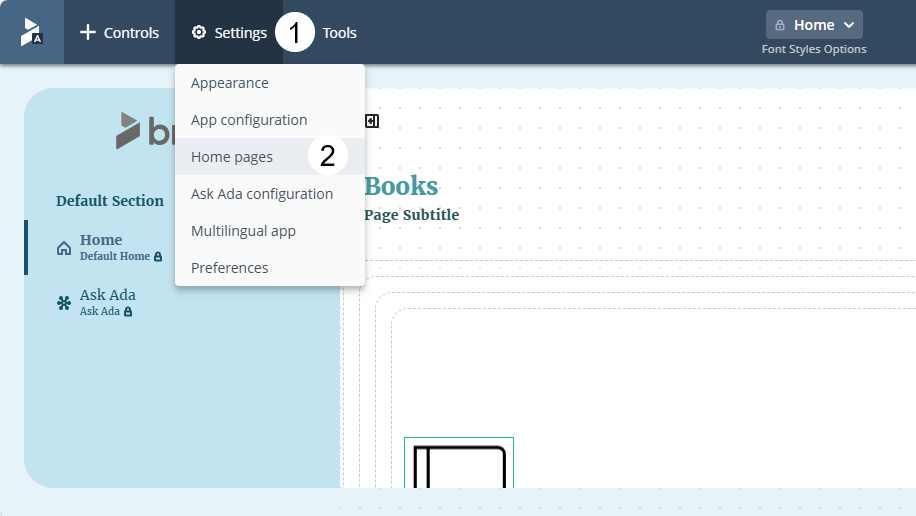
Task: Open the Tools menu
Action: coord(339,33)
